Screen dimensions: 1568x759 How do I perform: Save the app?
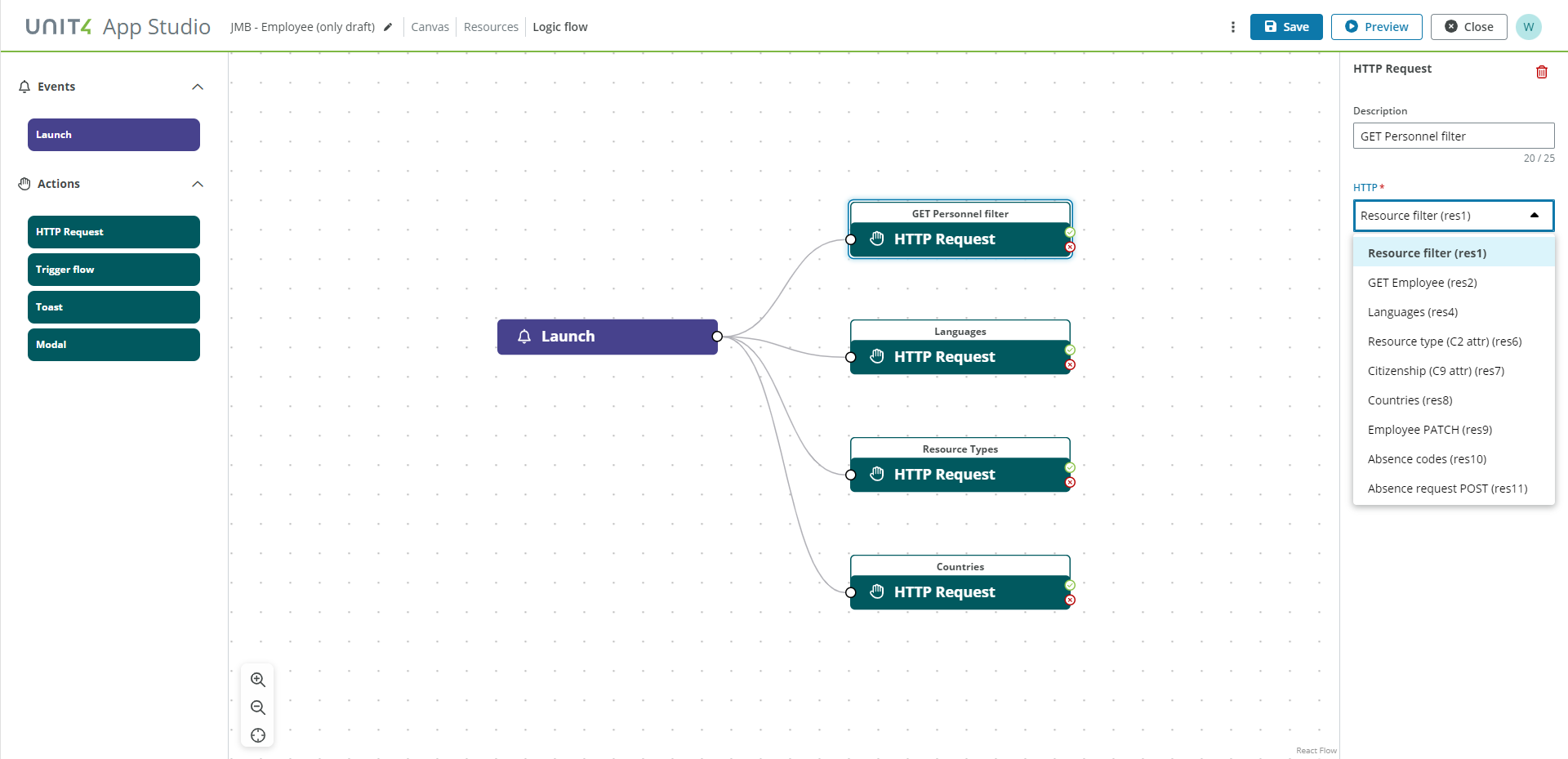[x=1286, y=27]
